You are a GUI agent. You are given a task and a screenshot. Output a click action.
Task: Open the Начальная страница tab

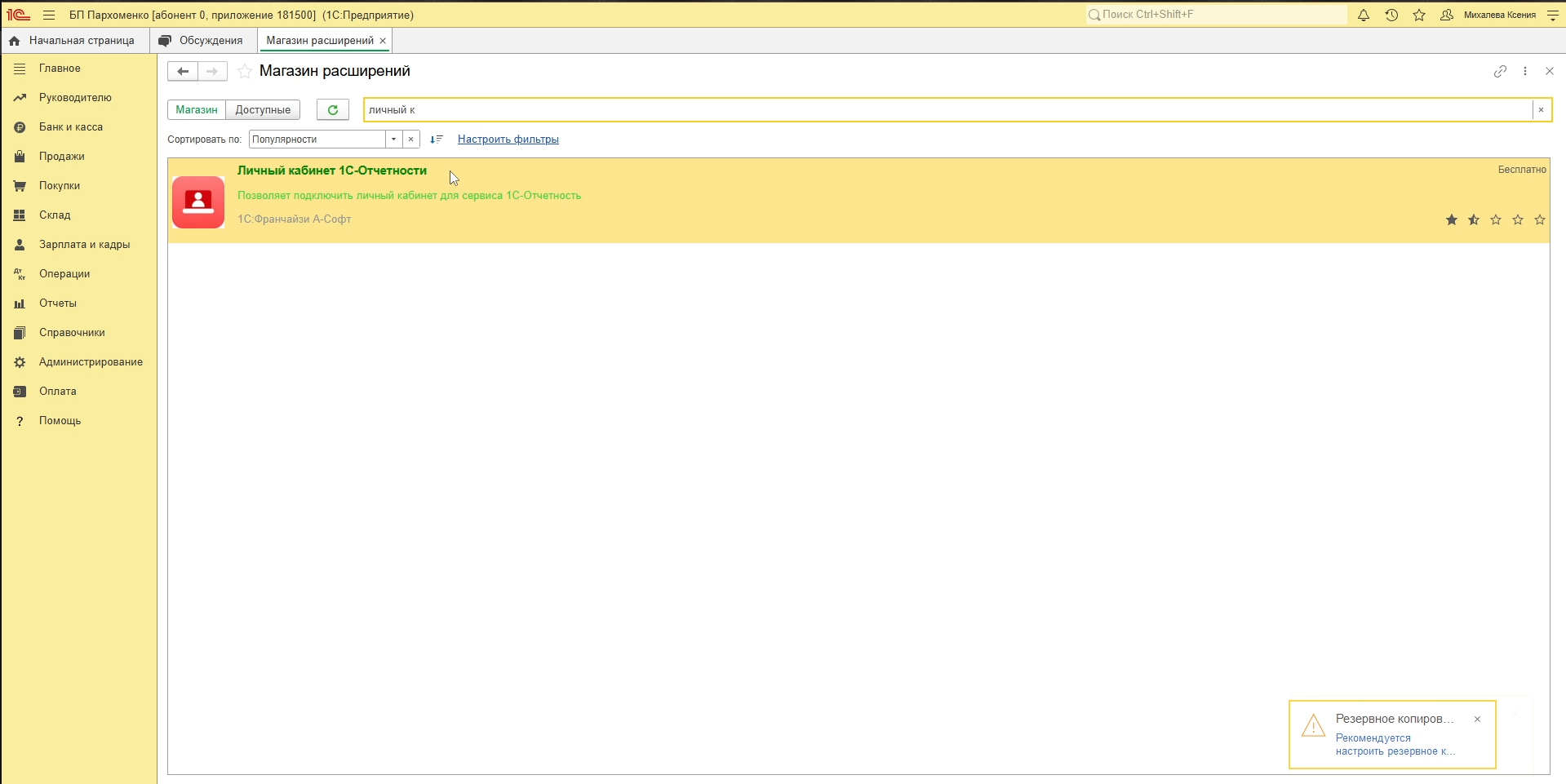click(74, 41)
